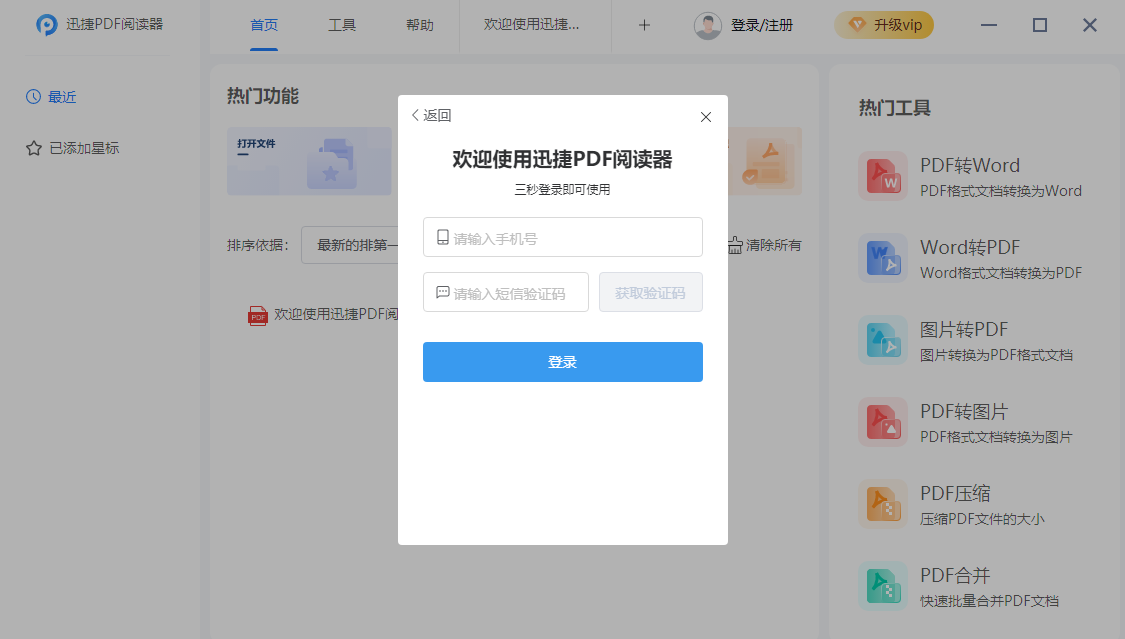The width and height of the screenshot is (1125, 639).
Task: Close the login dialog
Action: [706, 117]
